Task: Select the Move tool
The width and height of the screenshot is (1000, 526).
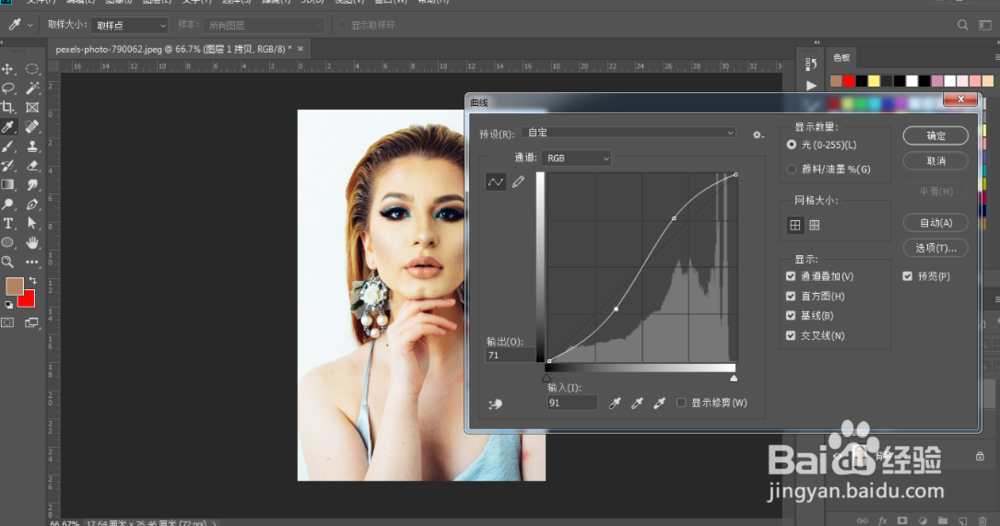Action: click(8, 69)
